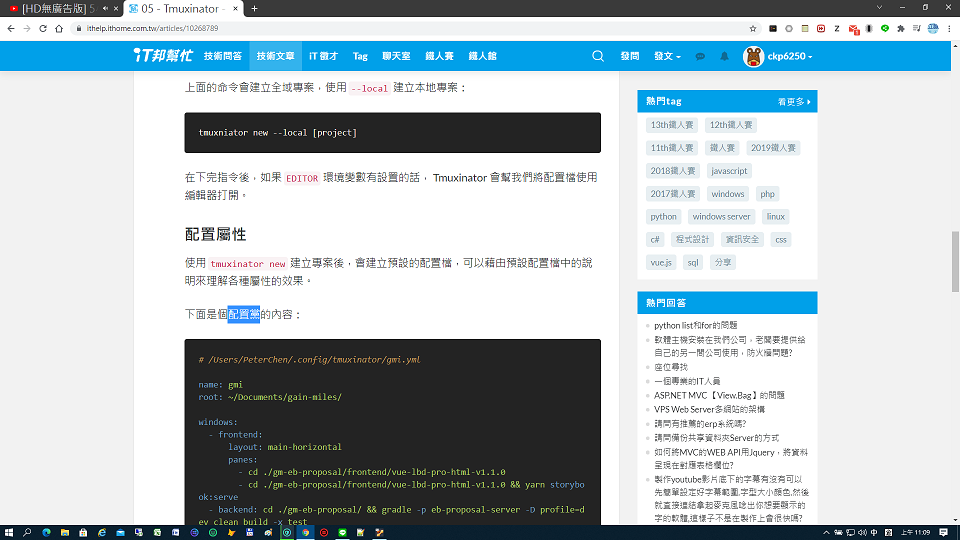Image resolution: width=960 pixels, height=540 pixels.
Task: Select the javascript tag
Action: click(x=729, y=171)
